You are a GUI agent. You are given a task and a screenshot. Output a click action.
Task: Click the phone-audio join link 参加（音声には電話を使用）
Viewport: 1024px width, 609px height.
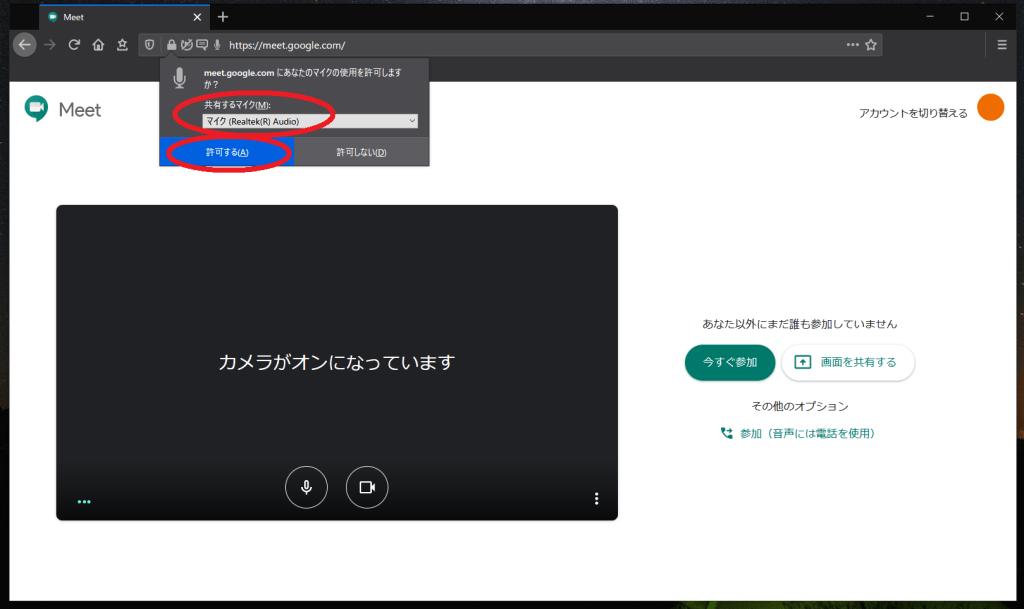(798, 433)
